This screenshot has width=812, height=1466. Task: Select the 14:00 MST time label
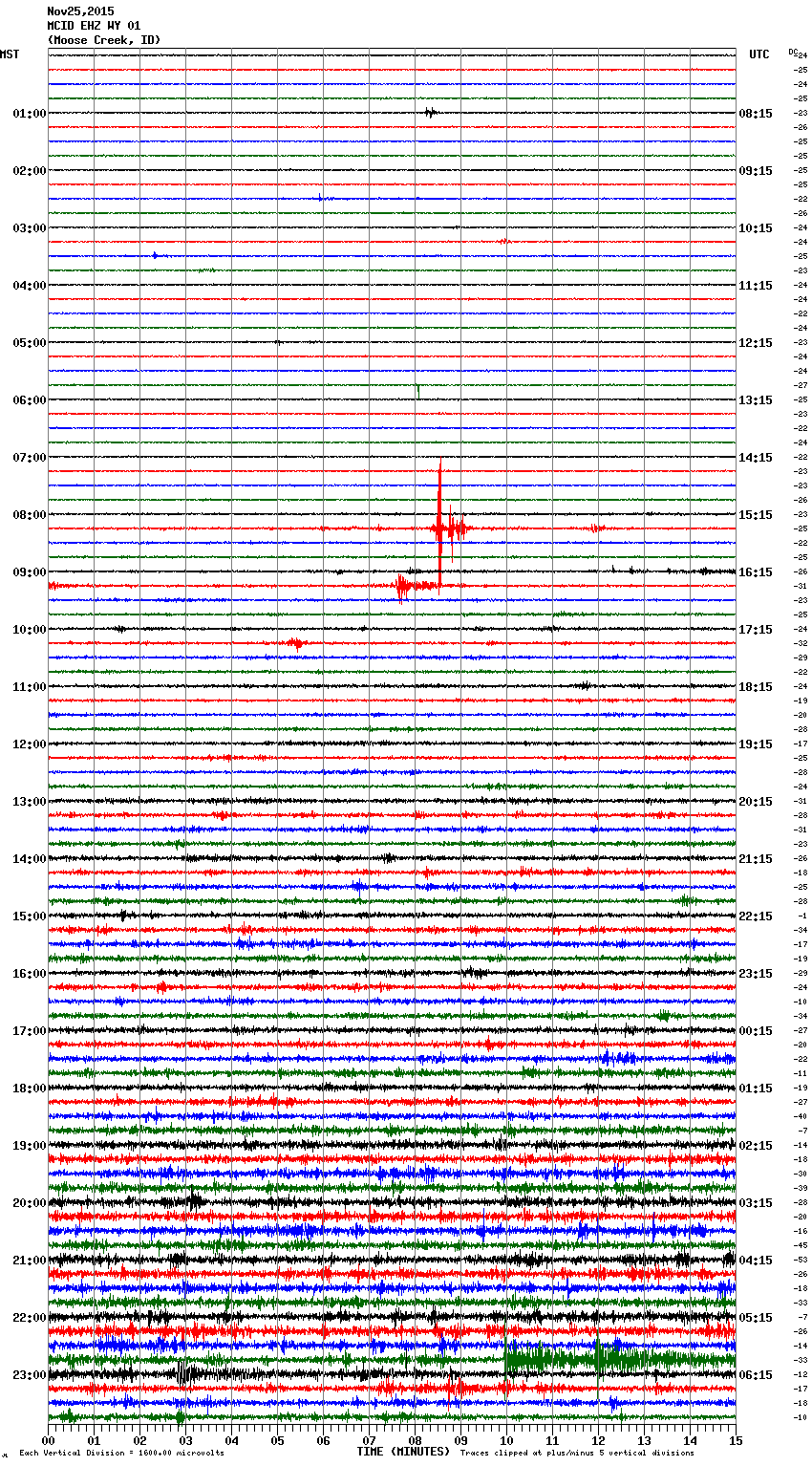(30, 859)
